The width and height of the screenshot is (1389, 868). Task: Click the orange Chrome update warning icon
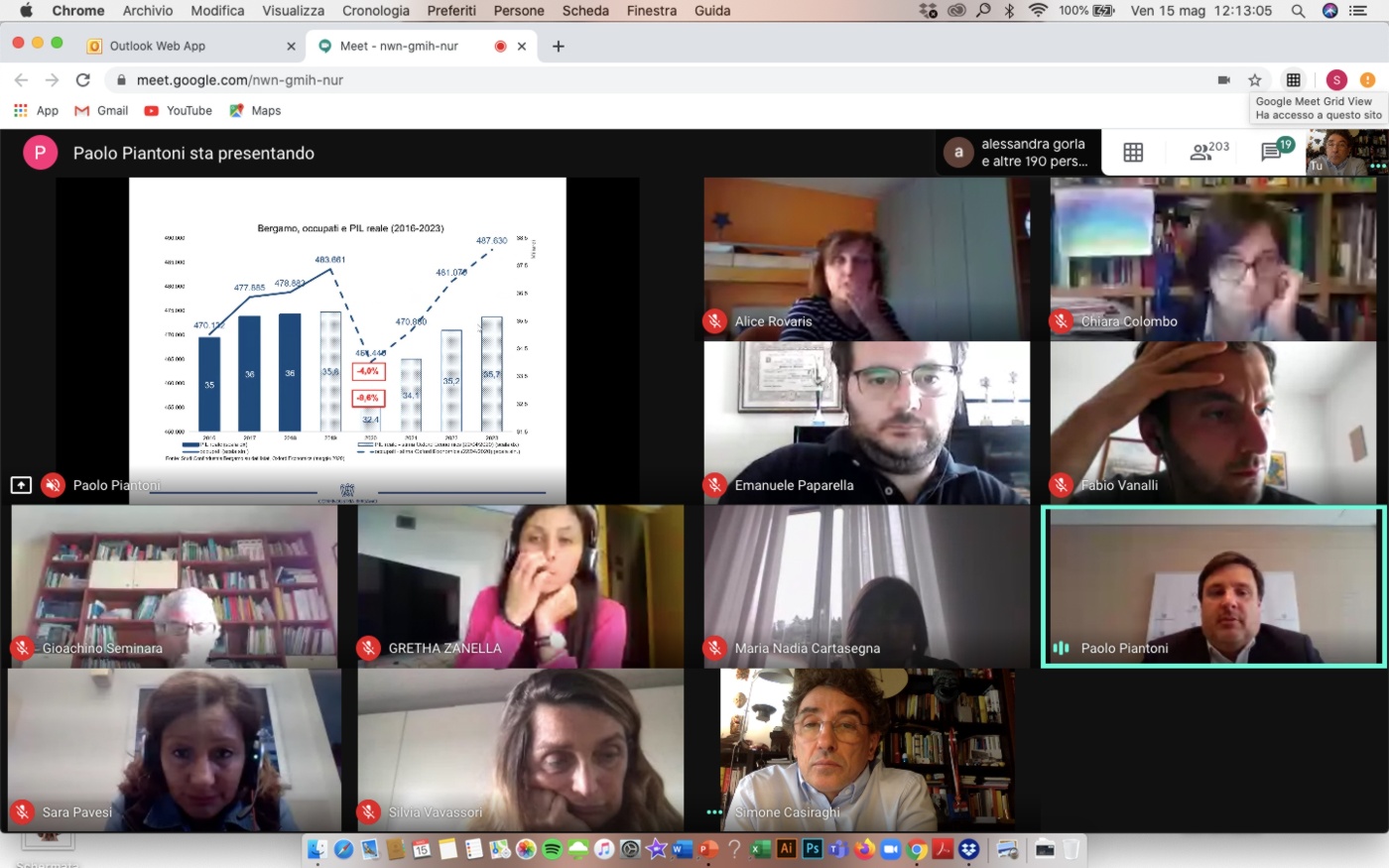click(1367, 80)
